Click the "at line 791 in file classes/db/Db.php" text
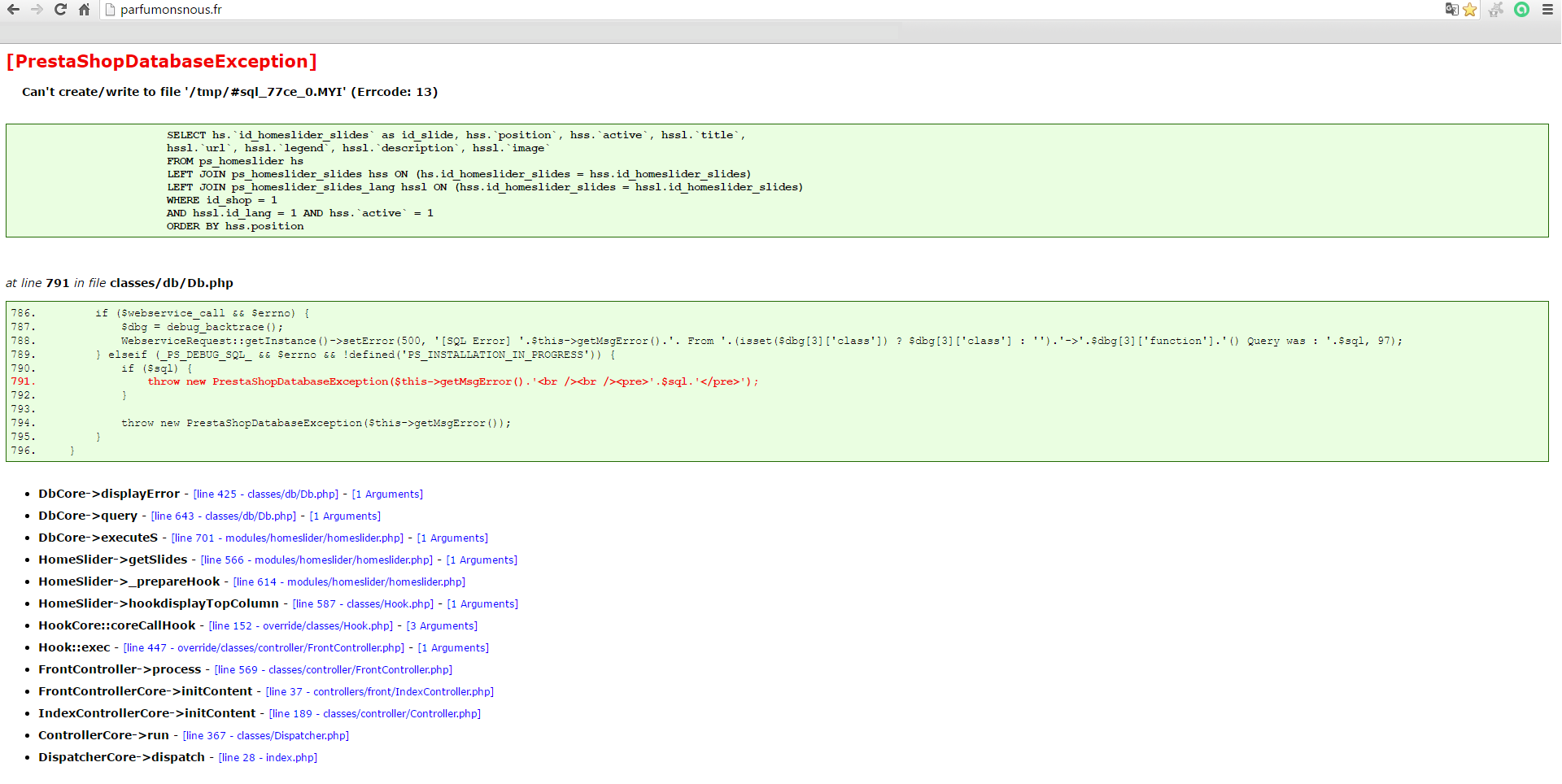Screen dimensions: 1562x784 coord(120,283)
